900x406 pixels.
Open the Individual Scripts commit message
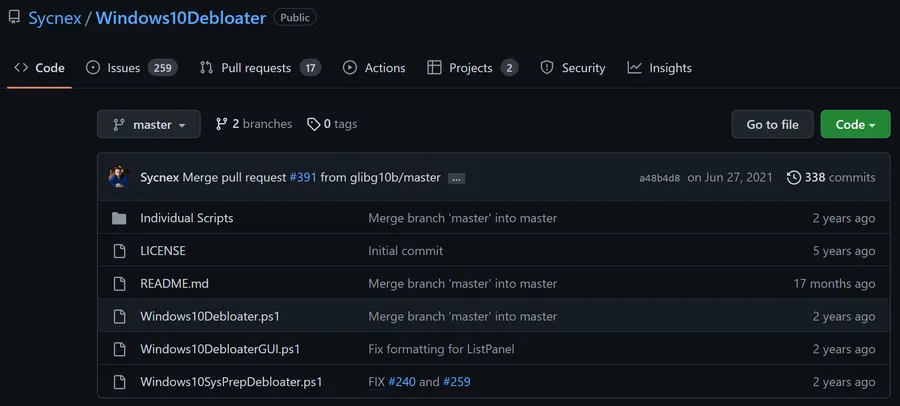tap(463, 218)
